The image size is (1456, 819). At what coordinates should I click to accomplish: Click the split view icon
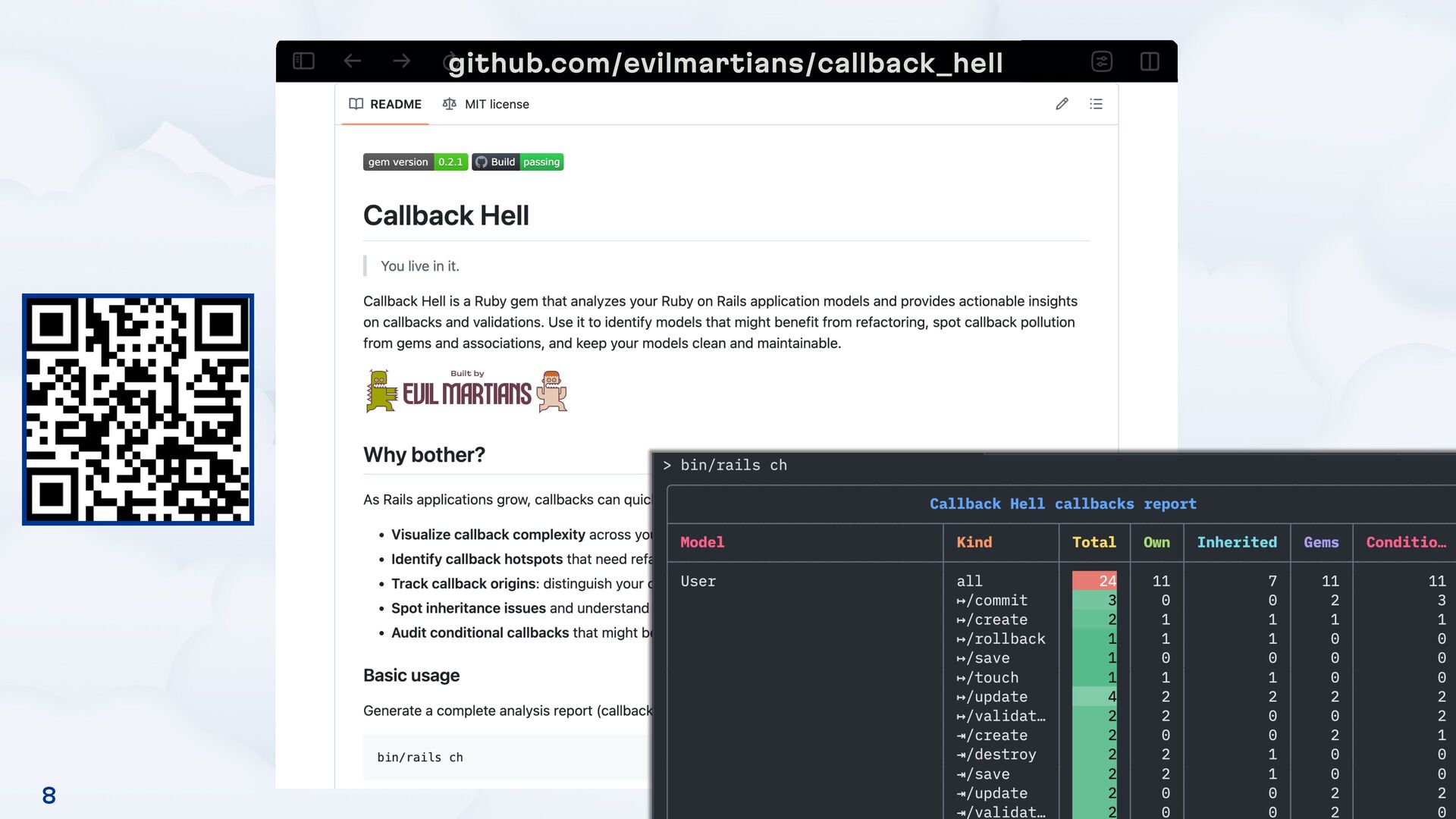pyautogui.click(x=1150, y=61)
